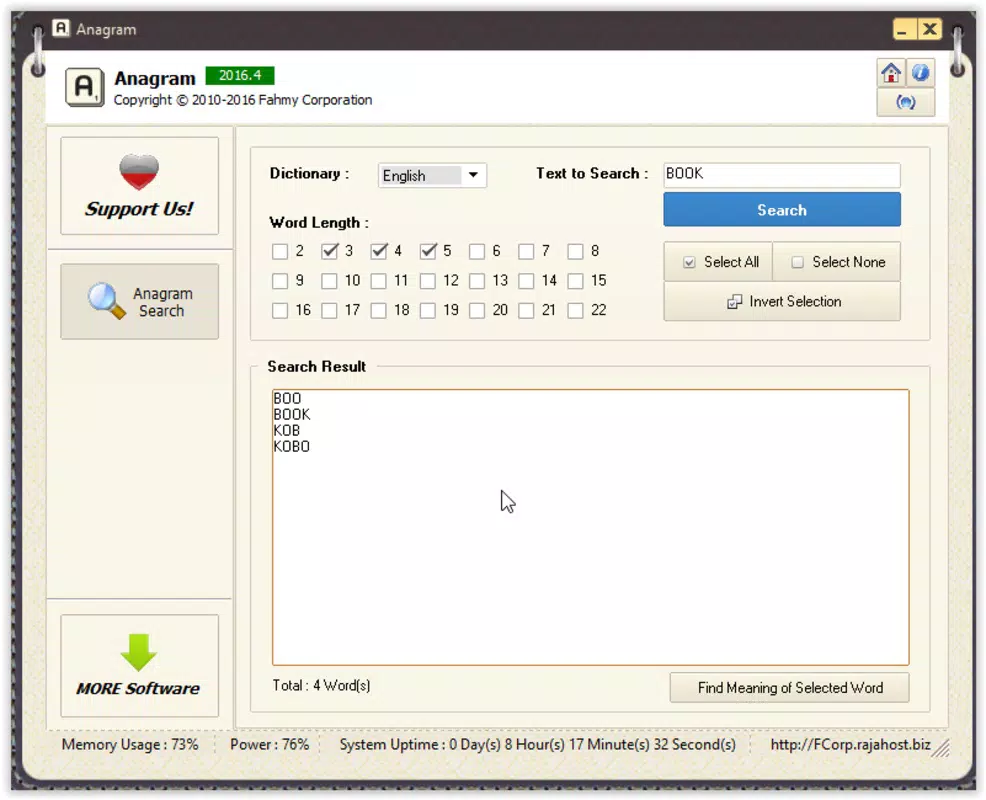986x800 pixels.
Task: Open the home page icon
Action: [891, 73]
